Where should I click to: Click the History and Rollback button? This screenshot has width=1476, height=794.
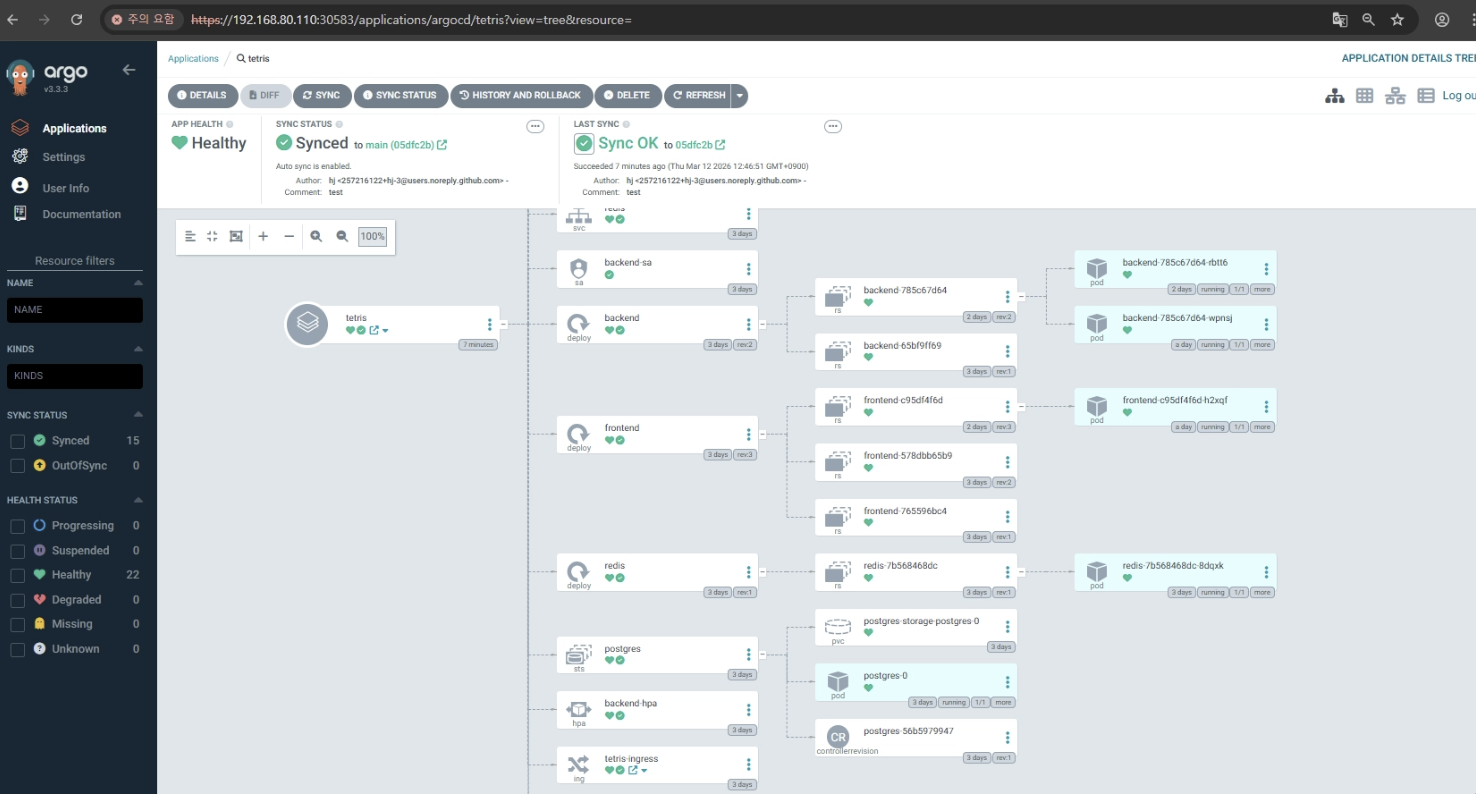[x=520, y=96]
